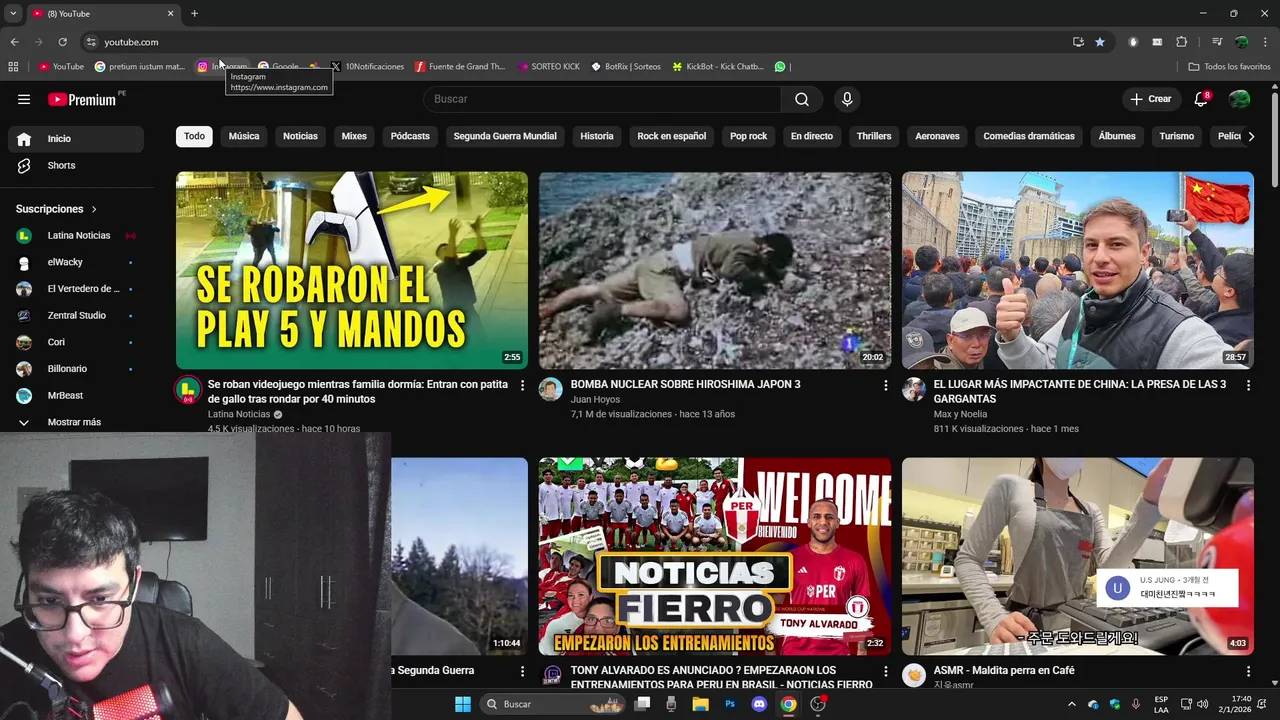Select the Música filter chip

click(244, 136)
